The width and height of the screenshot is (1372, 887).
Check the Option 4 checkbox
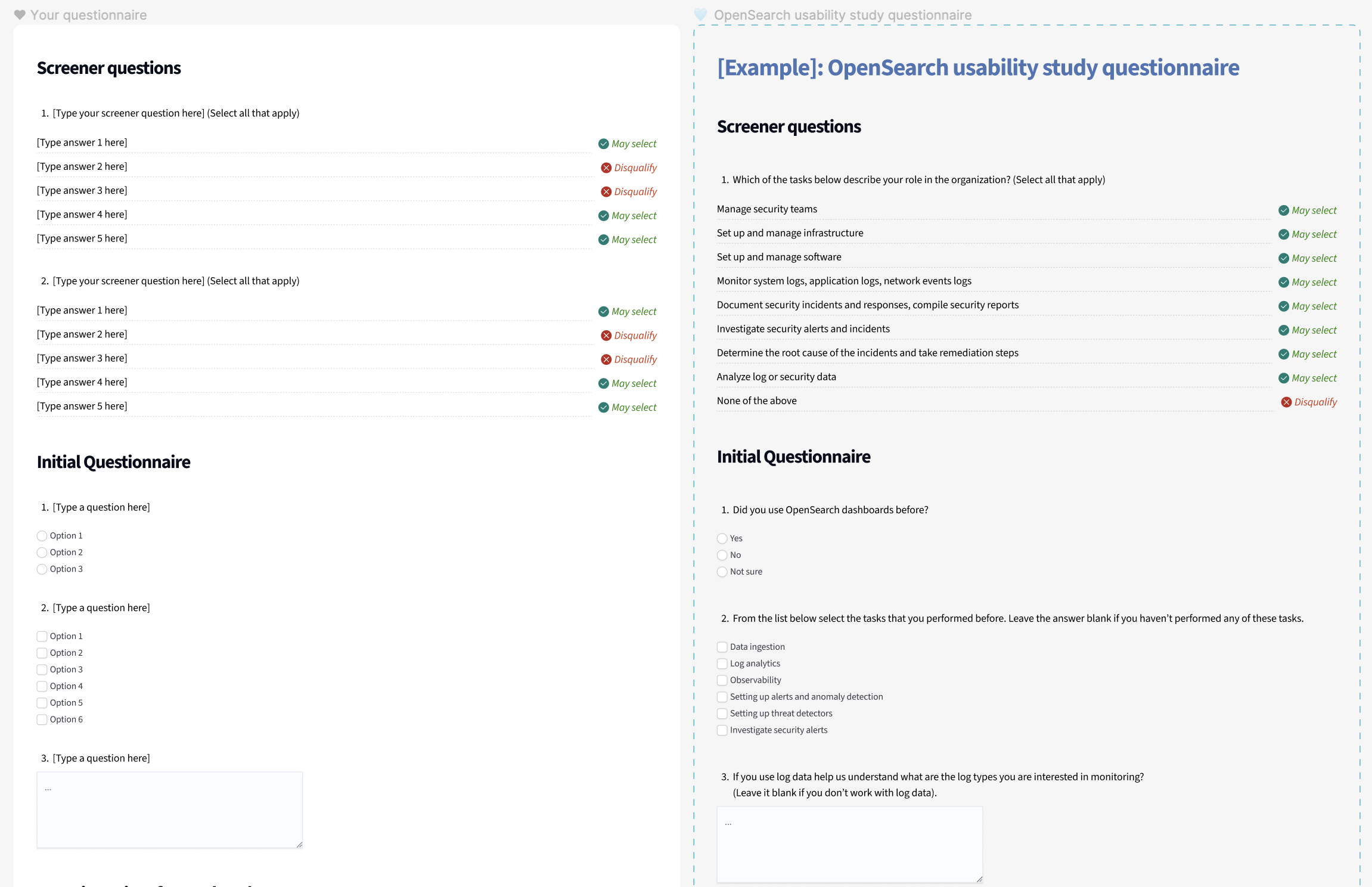42,686
